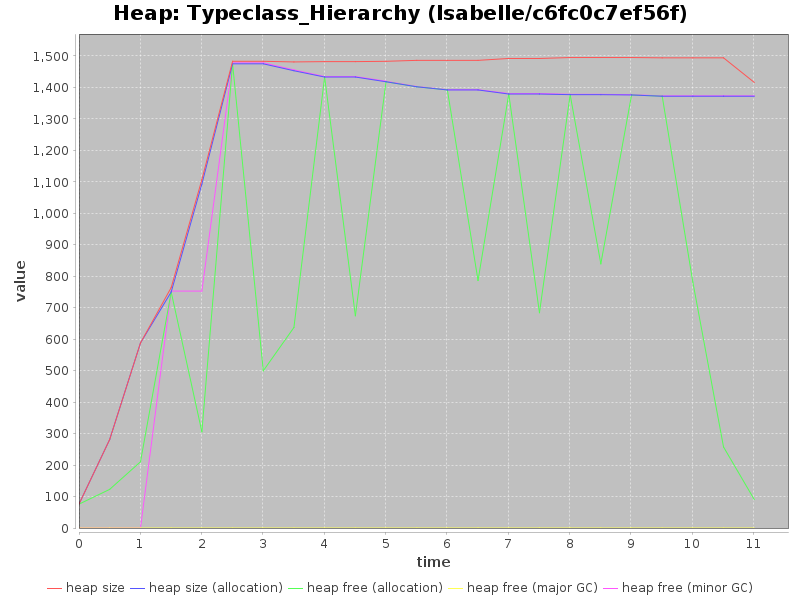This screenshot has width=800, height=600.
Task: Click the magenta line start at time 1
Action: pyautogui.click(x=140, y=526)
